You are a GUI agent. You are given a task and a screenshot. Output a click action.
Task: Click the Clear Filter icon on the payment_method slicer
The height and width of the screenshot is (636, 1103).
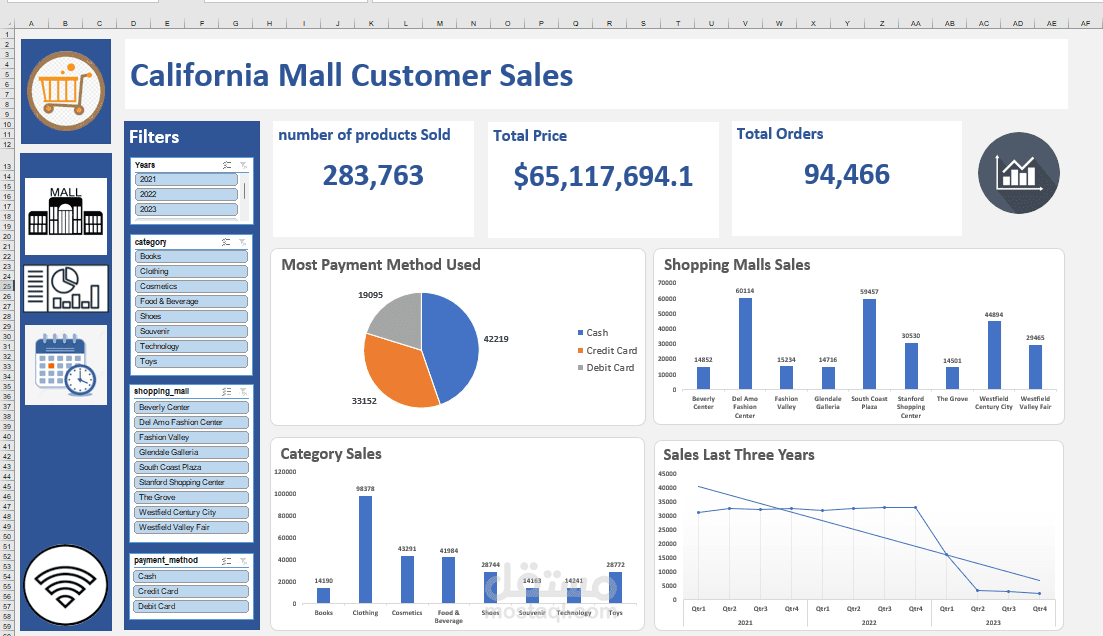point(243,560)
